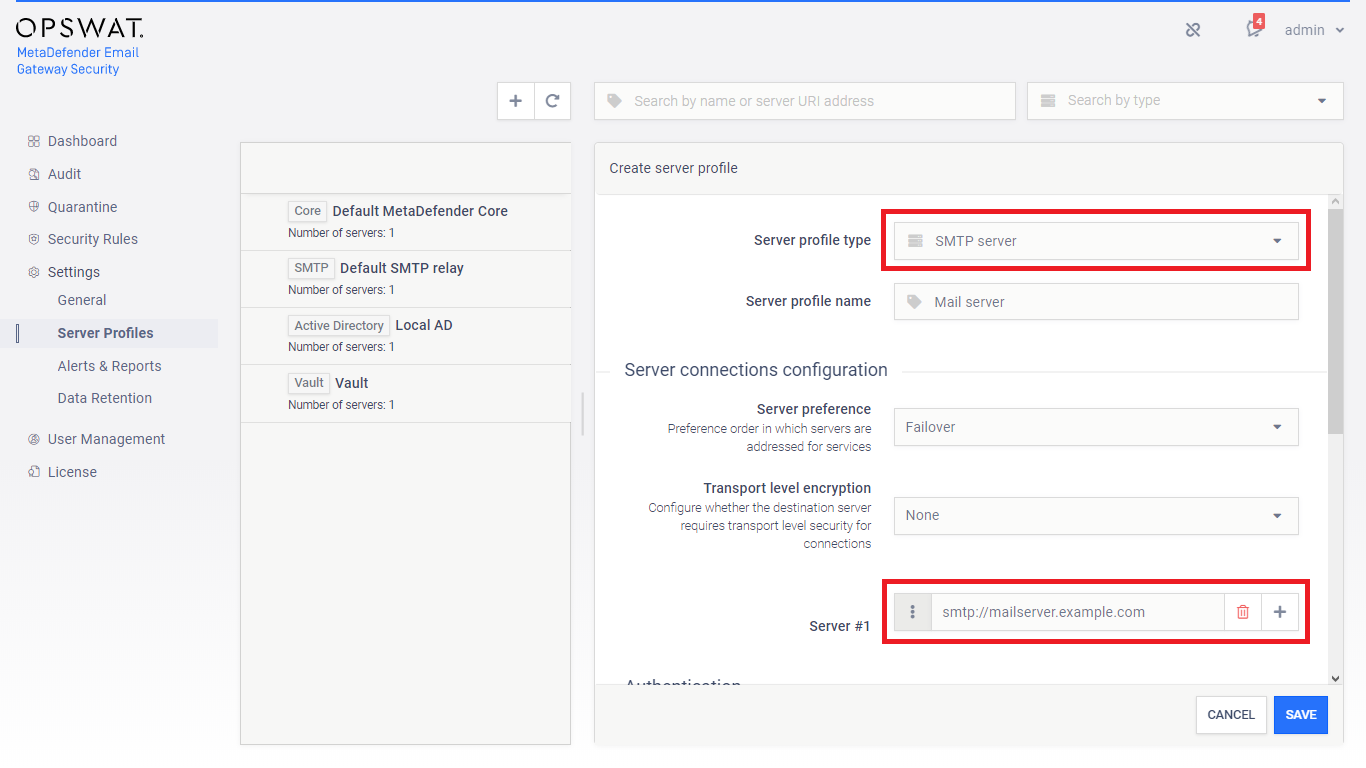Open the Server preference Failover dropdown

tap(1096, 427)
